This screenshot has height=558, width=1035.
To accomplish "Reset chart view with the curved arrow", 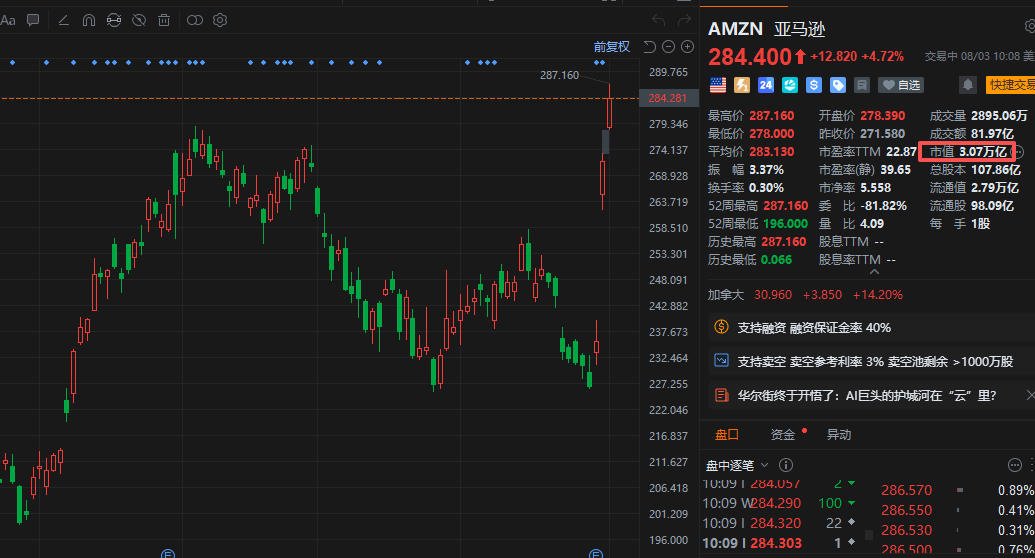I will point(650,47).
